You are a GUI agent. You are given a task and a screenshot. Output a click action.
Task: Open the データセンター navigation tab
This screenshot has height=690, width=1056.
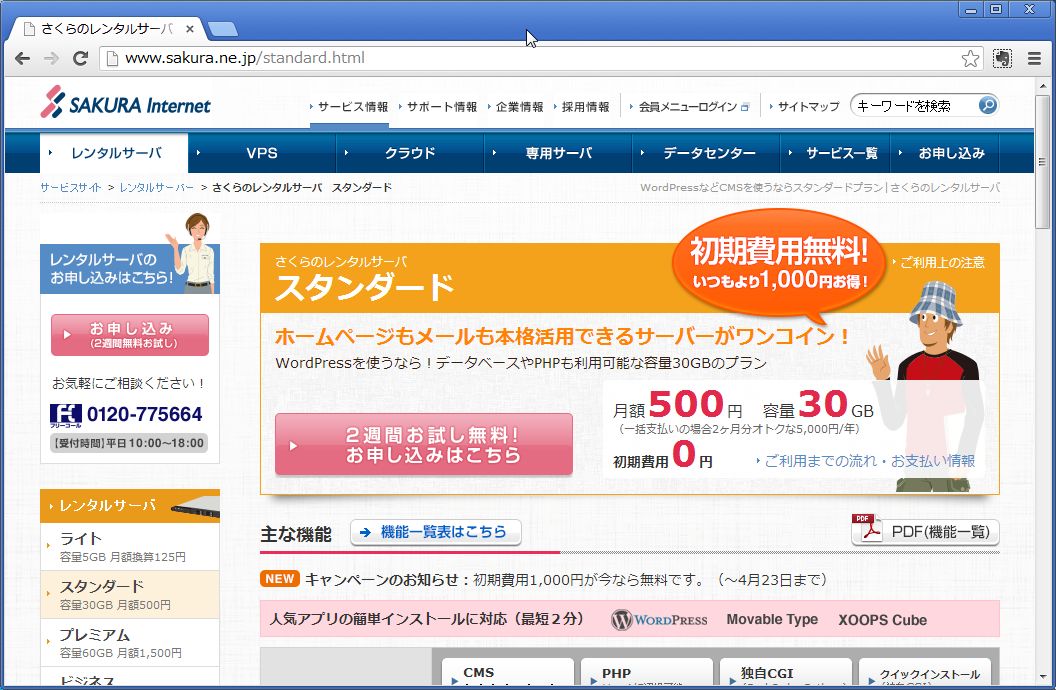[706, 153]
